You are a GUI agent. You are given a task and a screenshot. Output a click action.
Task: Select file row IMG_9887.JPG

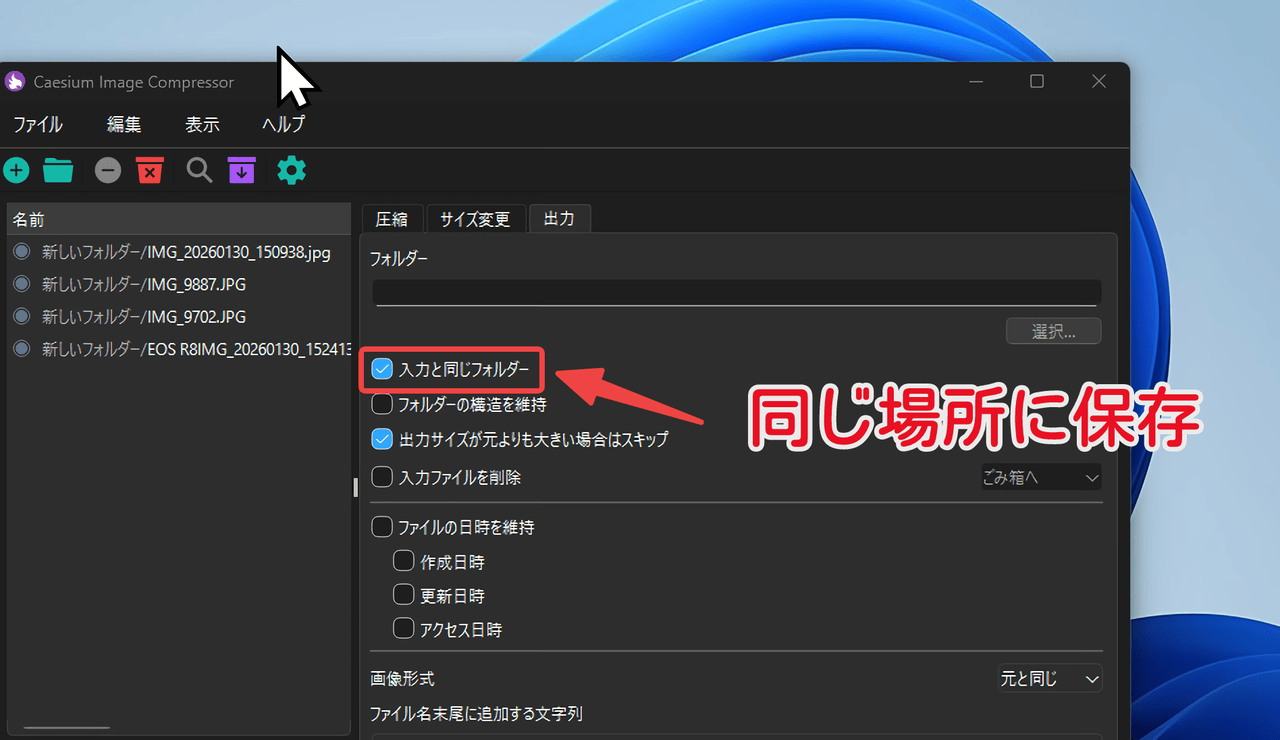tap(179, 284)
